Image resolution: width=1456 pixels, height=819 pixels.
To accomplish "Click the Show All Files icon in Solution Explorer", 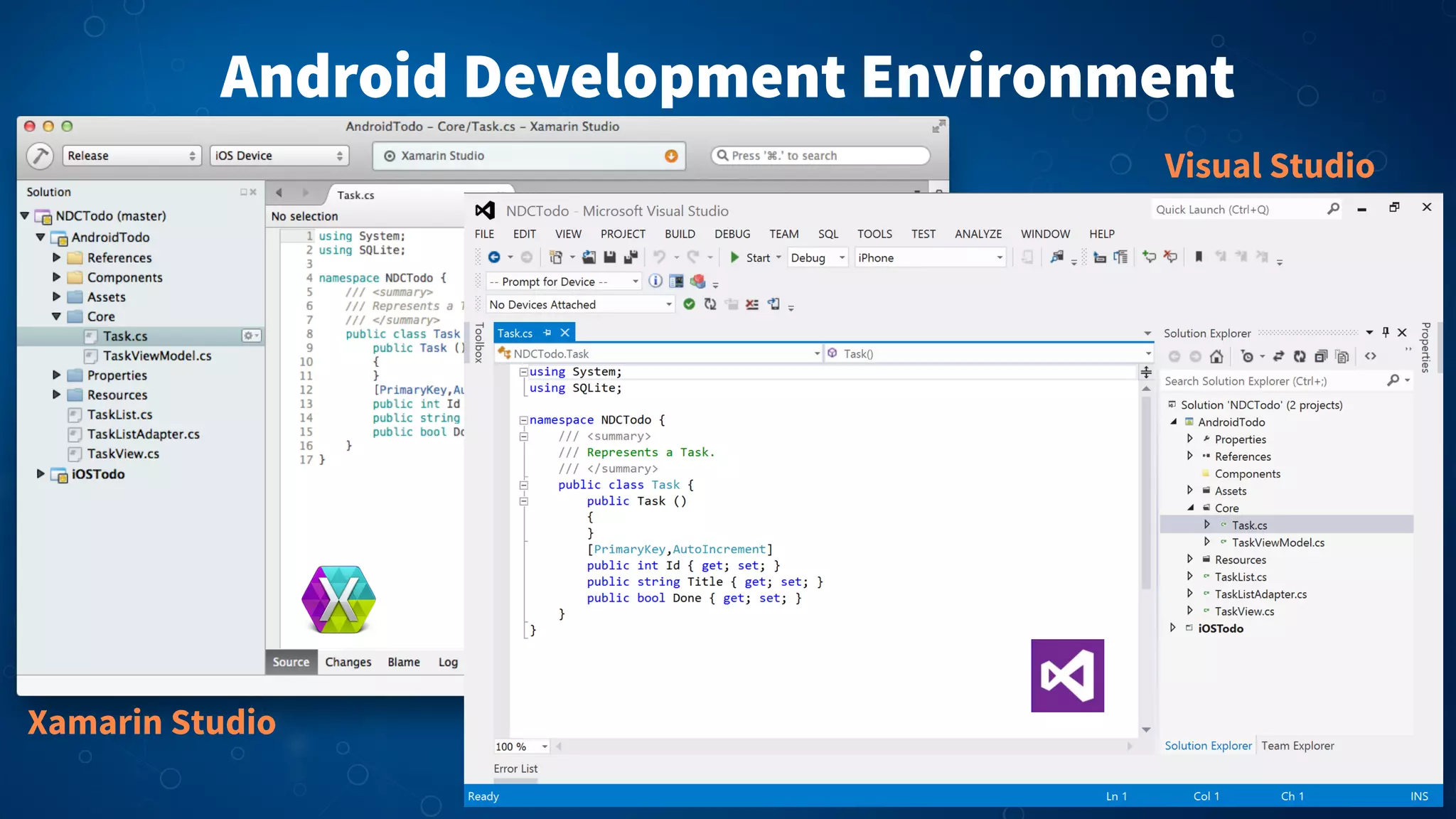I will point(1342,356).
